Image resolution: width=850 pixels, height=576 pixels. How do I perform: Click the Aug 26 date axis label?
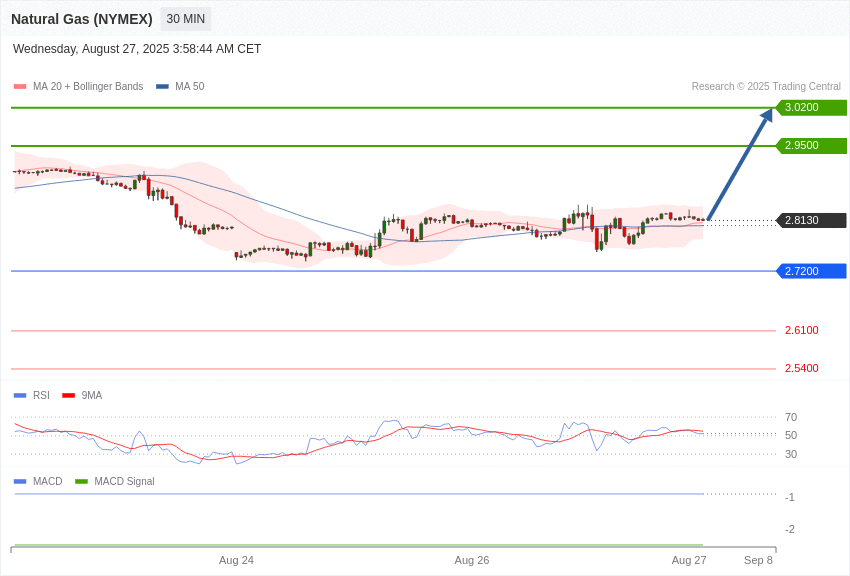pos(472,560)
